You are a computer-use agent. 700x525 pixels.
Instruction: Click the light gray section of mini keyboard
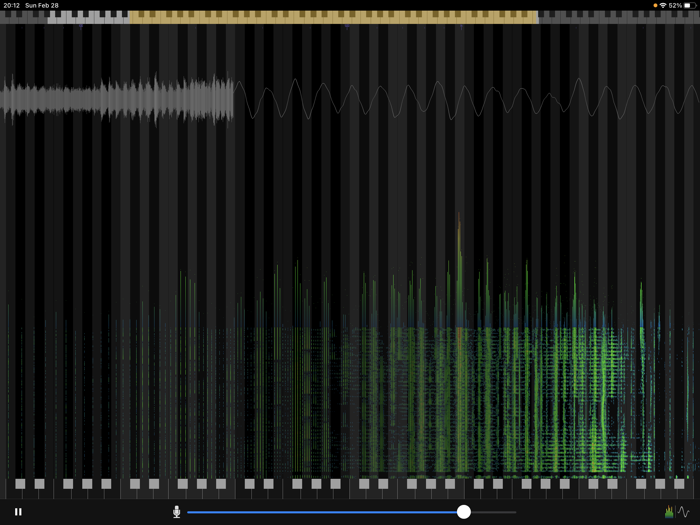88,17
